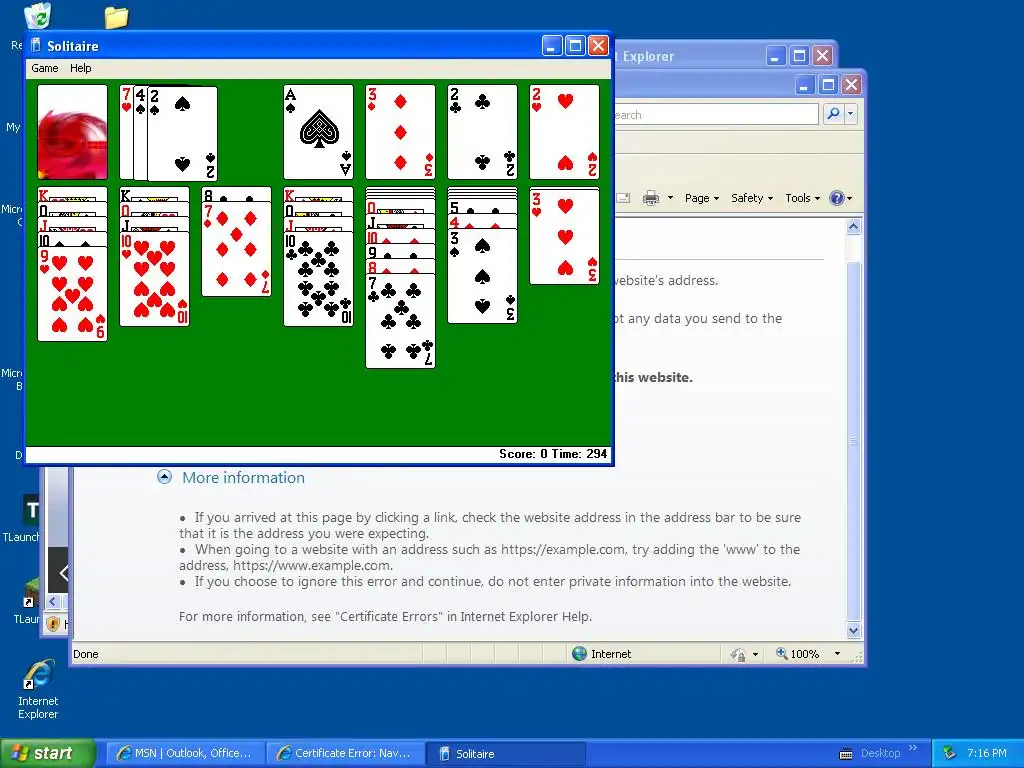This screenshot has height=768, width=1024.
Task: Select the 3 of spades tableau card
Action: coord(483,276)
